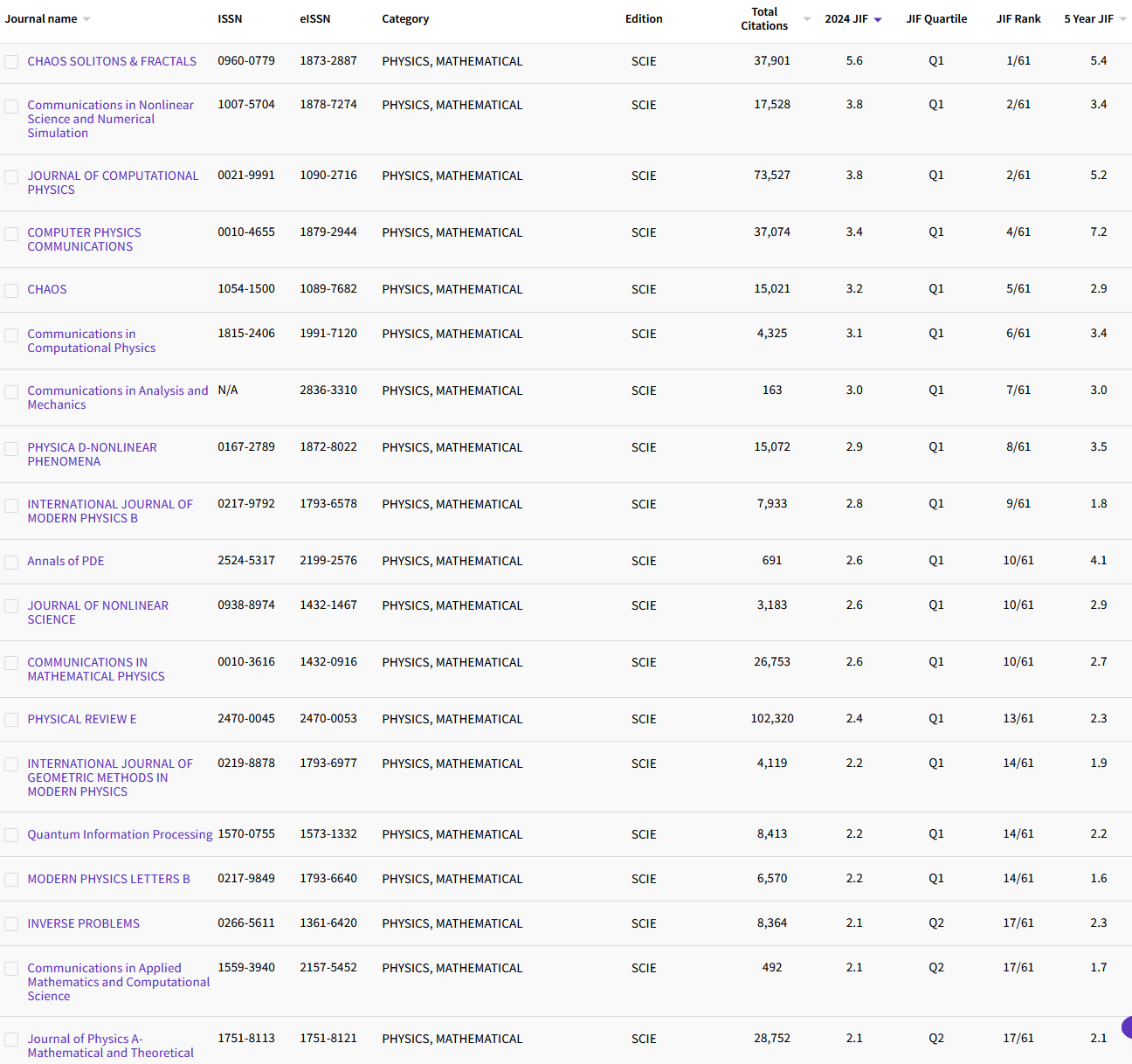Click sort arrow beside Total Citations
Screen dimensions: 1132x1064
pyautogui.click(x=807, y=19)
